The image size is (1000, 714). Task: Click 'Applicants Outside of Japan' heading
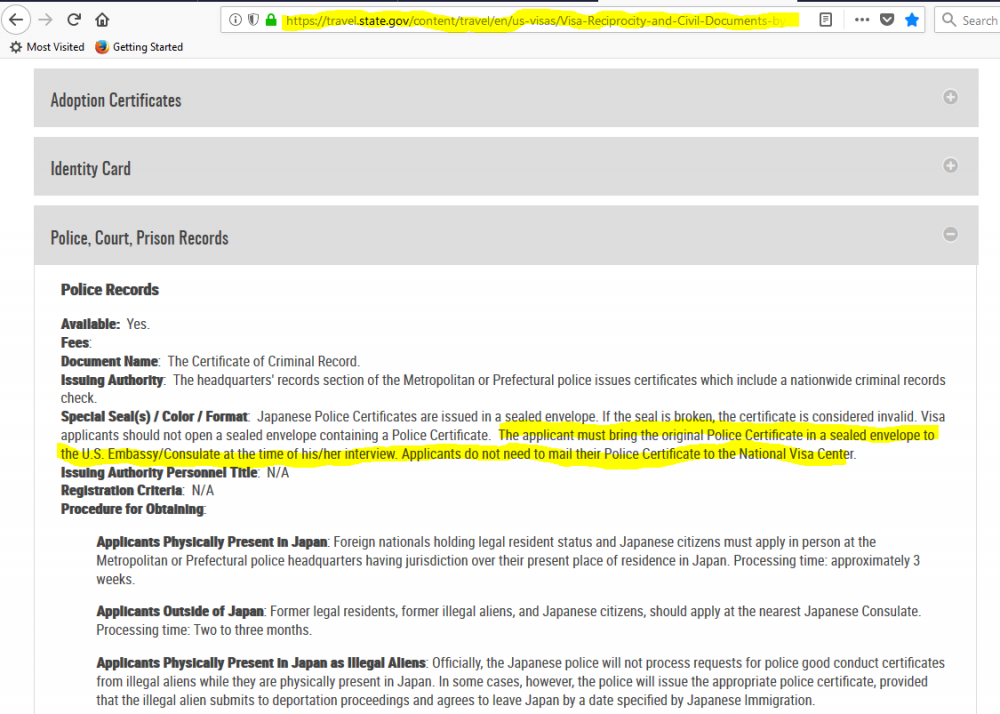(180, 611)
